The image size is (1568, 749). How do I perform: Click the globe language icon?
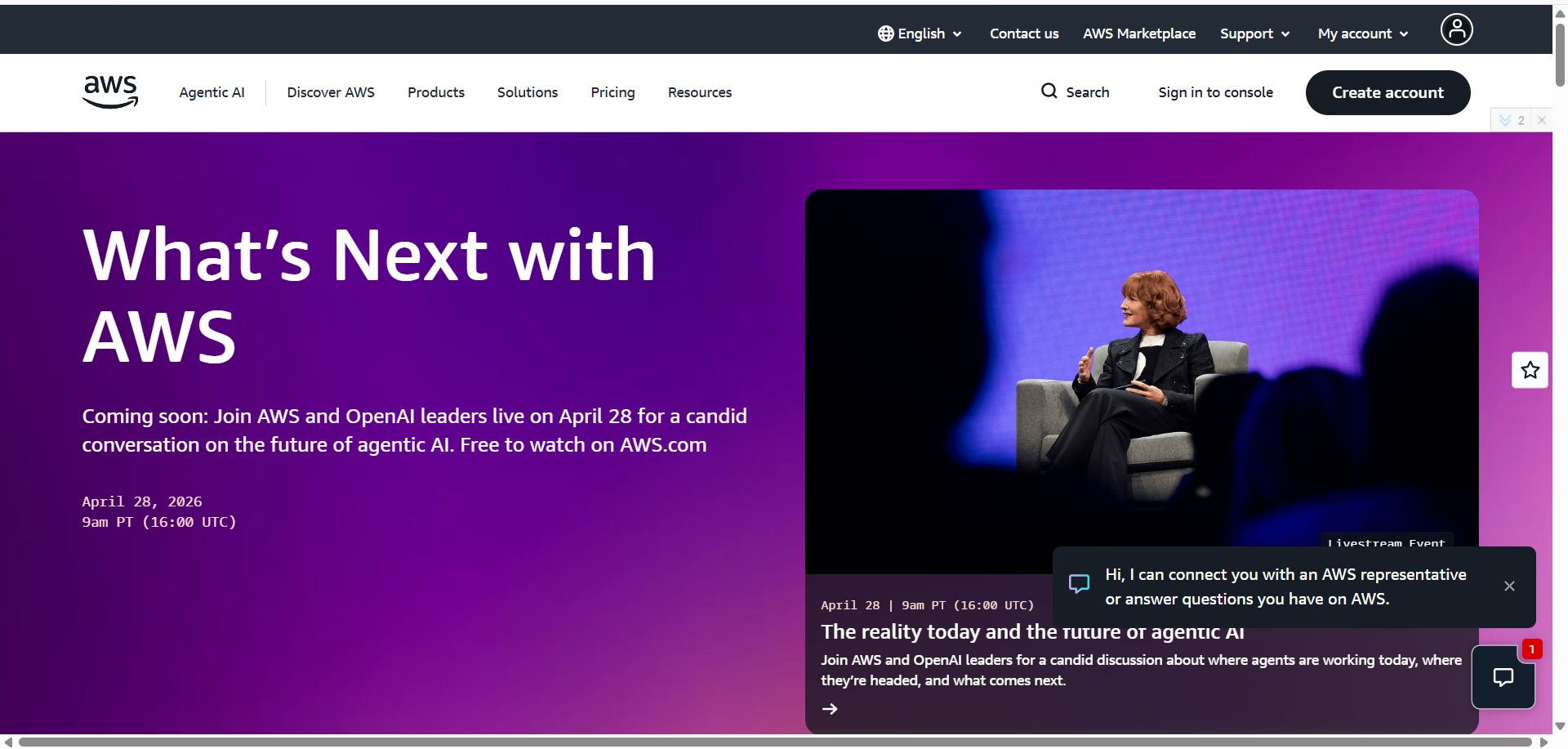pos(885,33)
